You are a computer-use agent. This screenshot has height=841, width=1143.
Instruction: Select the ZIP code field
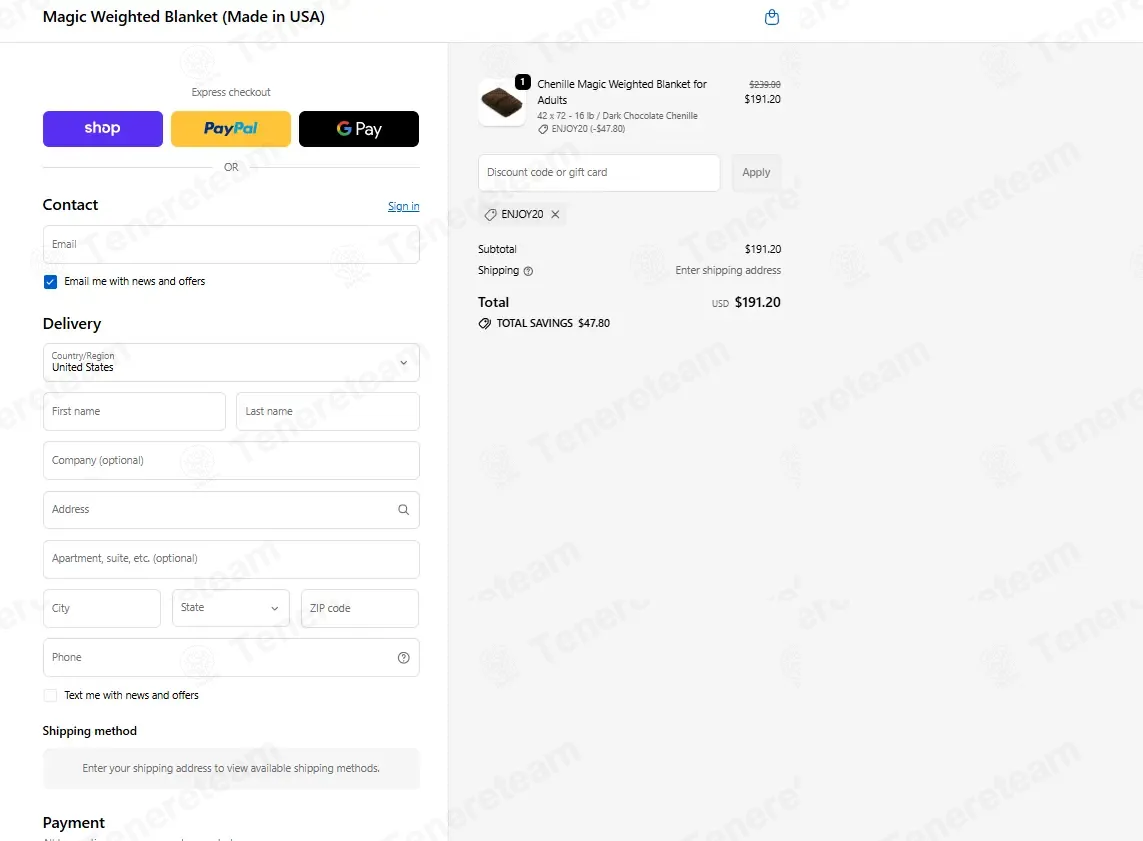359,608
